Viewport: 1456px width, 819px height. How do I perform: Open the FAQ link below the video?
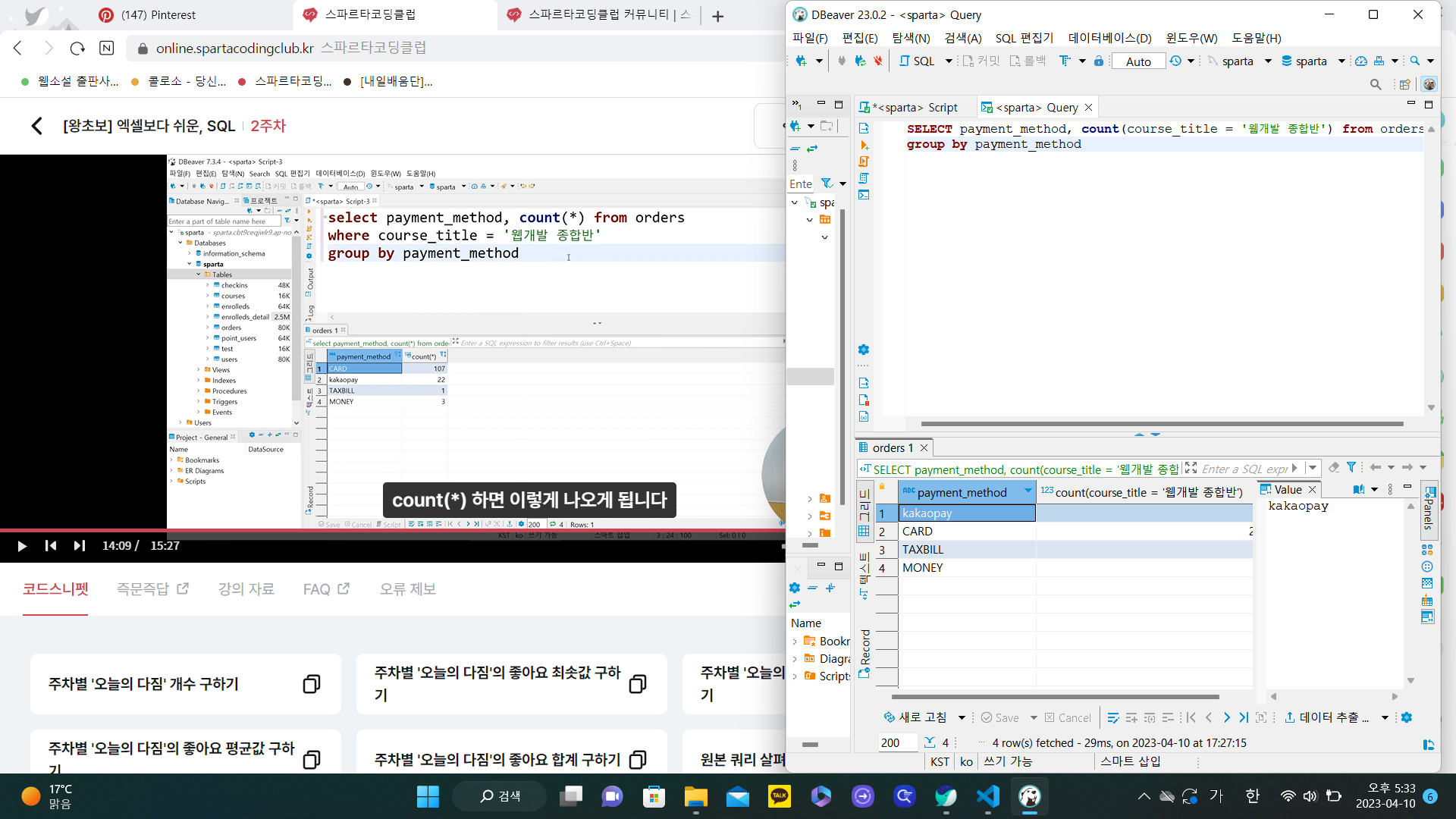tap(326, 589)
